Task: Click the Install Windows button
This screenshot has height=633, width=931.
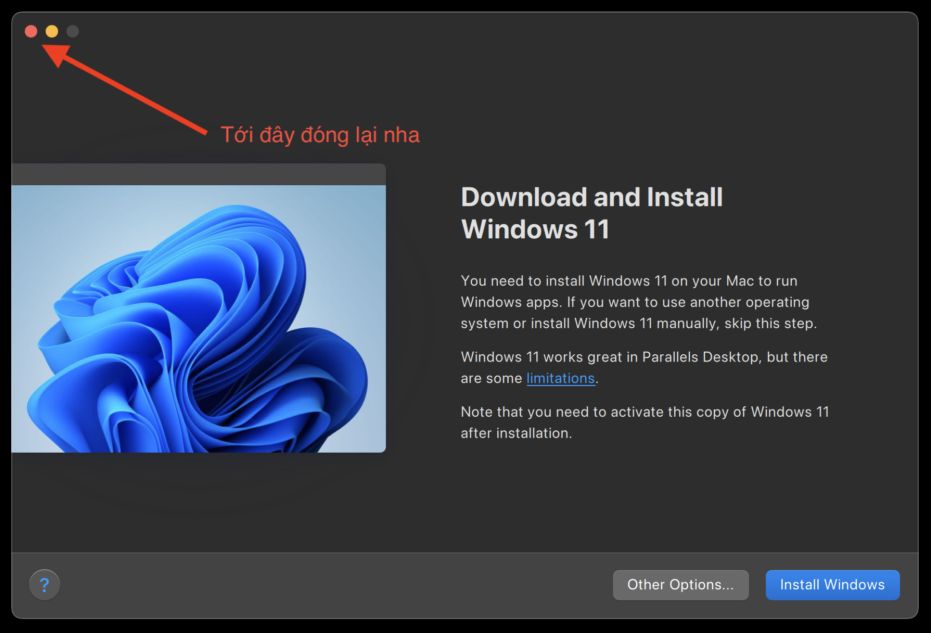Action: (832, 585)
